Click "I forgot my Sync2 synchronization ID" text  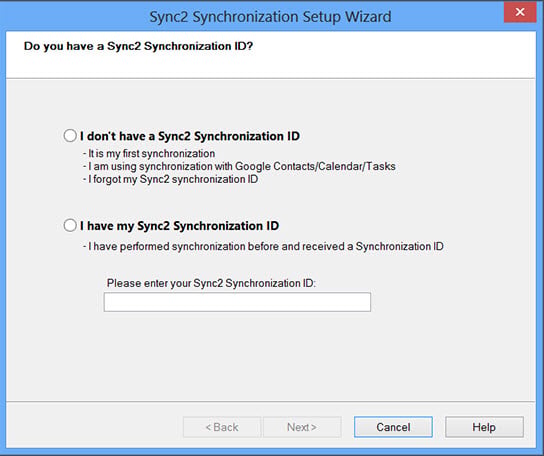coord(170,179)
